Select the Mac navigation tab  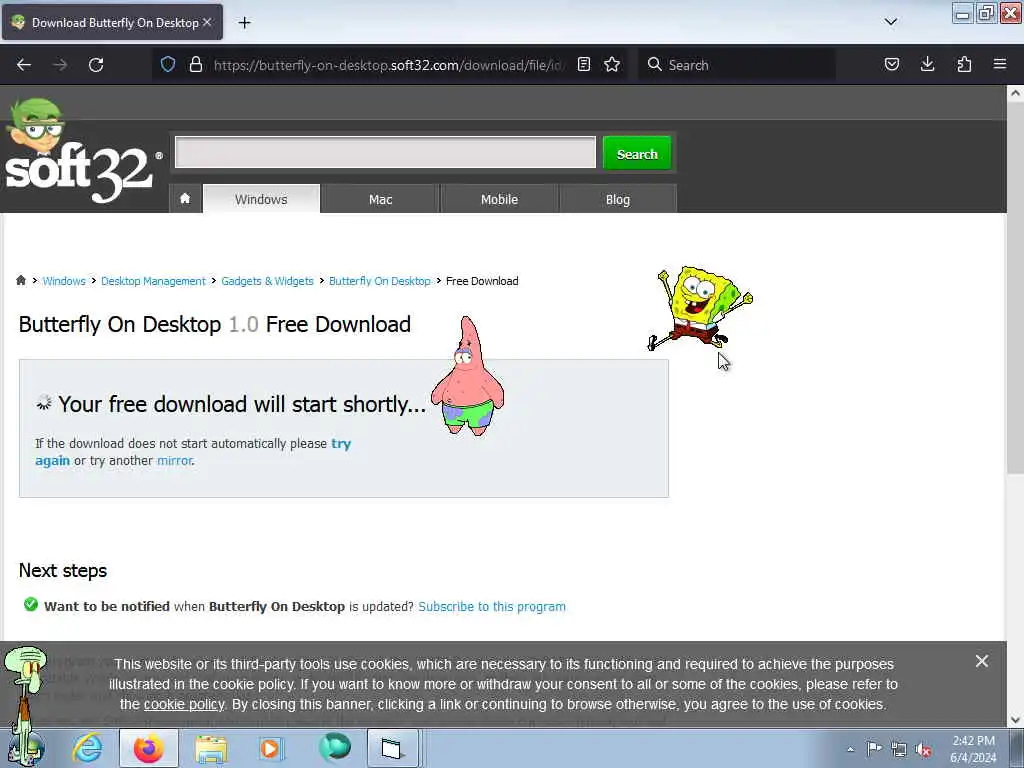(380, 199)
